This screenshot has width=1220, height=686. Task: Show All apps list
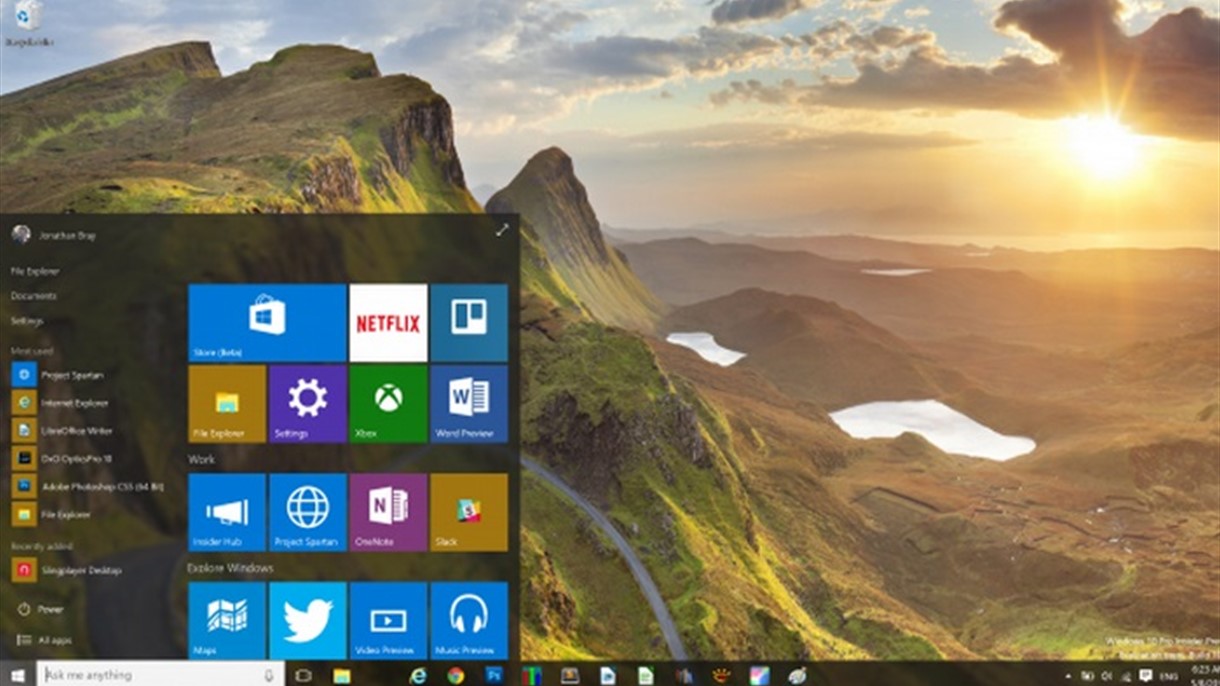(x=45, y=640)
